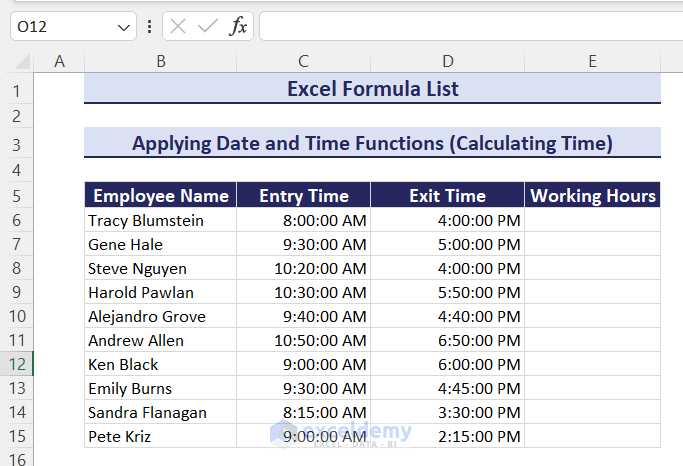
Task: Select Gene Hale's entry time 9:30:00 AM
Action: click(304, 244)
